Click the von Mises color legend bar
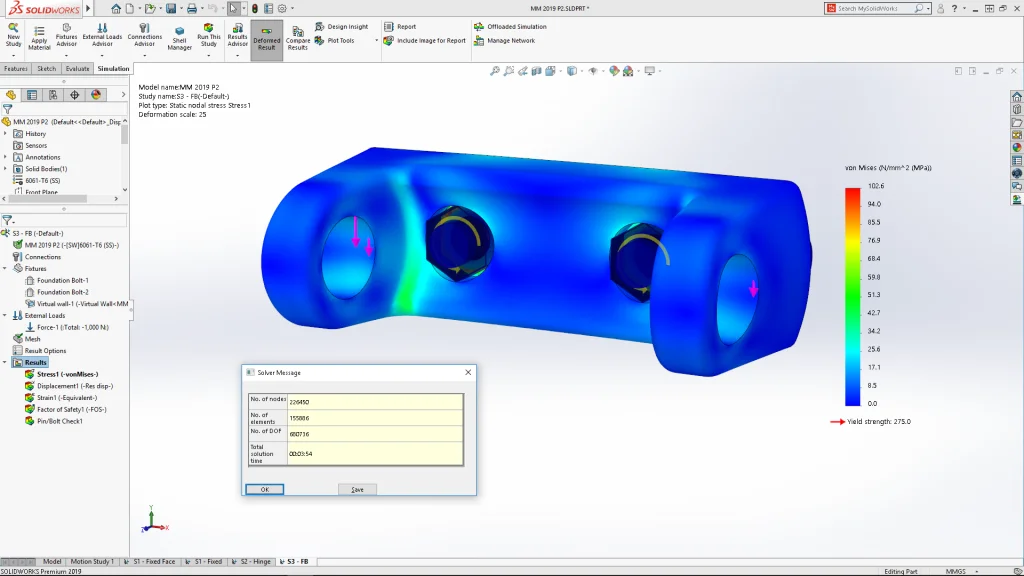 click(852, 295)
